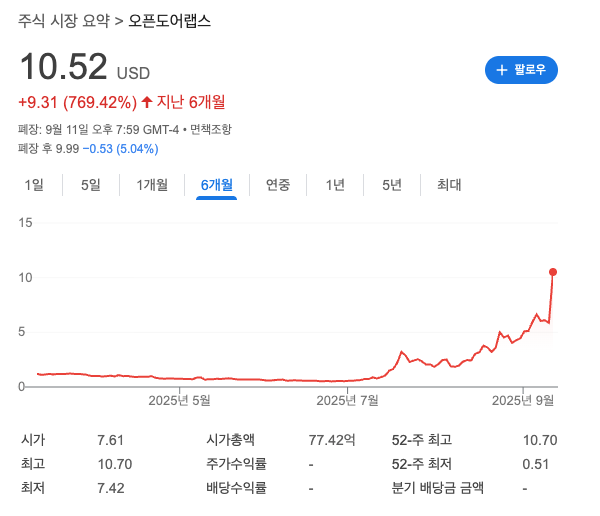Screen dimensions: 600x516
Task: Click the red up arrow beside 지난 6개월
Action: pyautogui.click(x=147, y=102)
